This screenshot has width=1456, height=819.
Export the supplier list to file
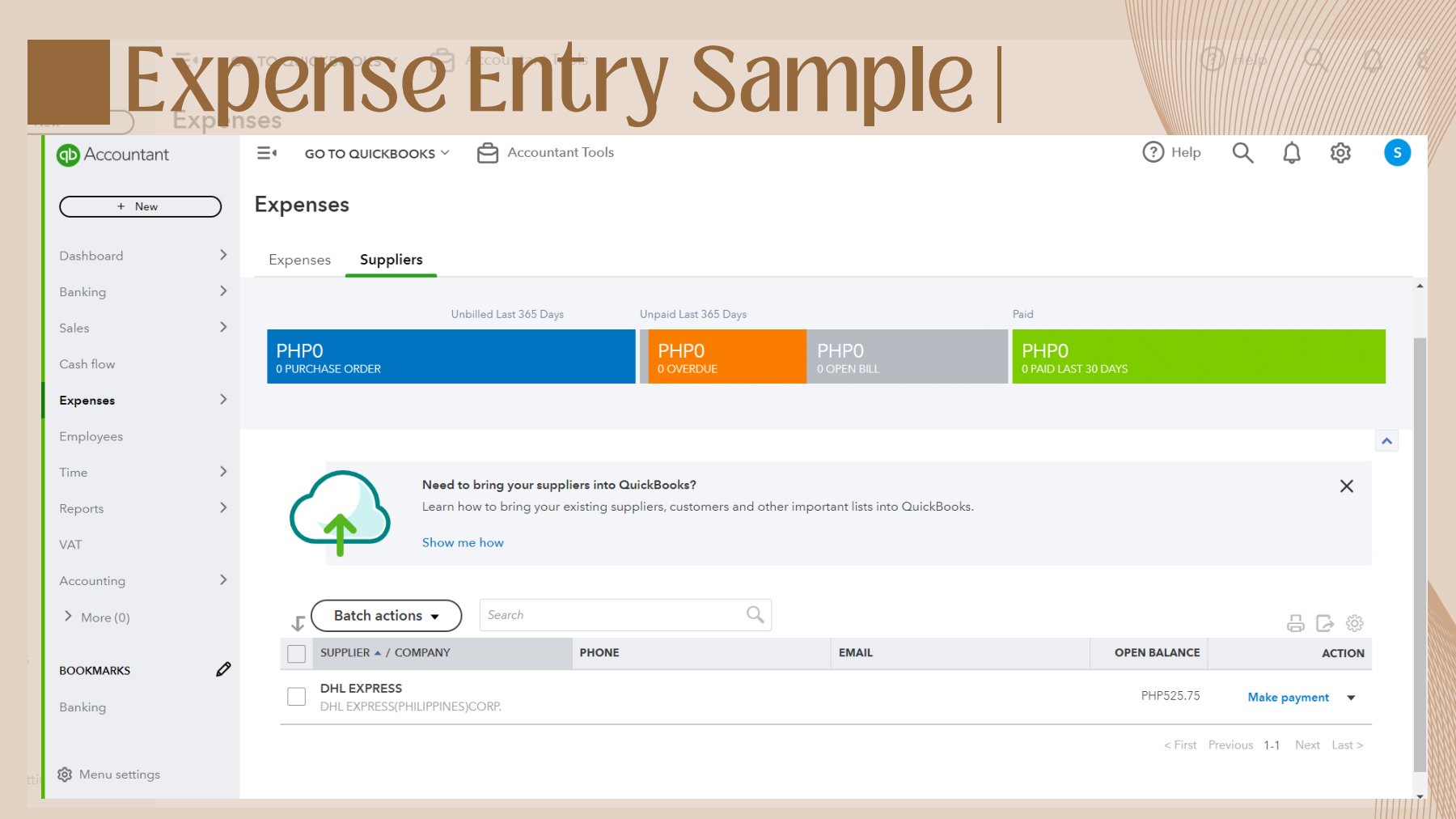click(x=1325, y=623)
